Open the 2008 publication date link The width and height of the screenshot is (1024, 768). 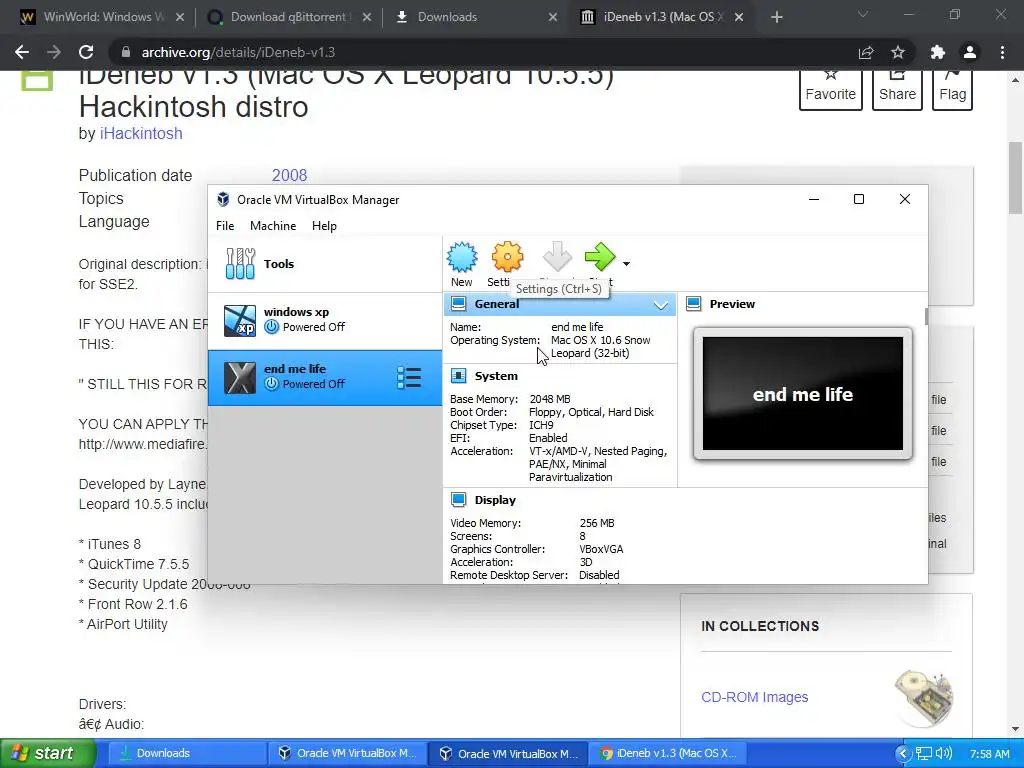point(289,175)
